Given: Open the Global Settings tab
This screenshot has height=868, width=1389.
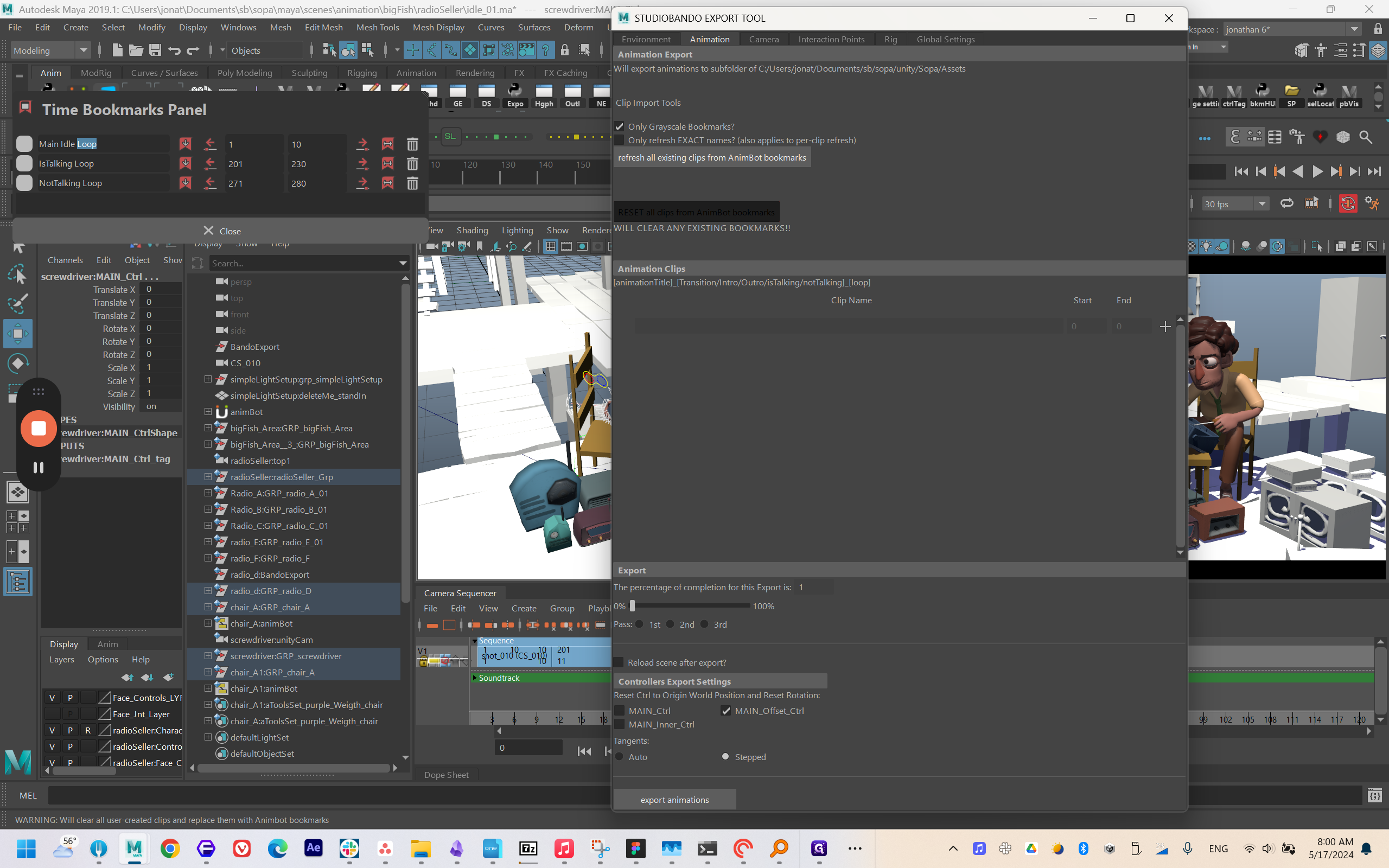Looking at the screenshot, I should click(945, 39).
